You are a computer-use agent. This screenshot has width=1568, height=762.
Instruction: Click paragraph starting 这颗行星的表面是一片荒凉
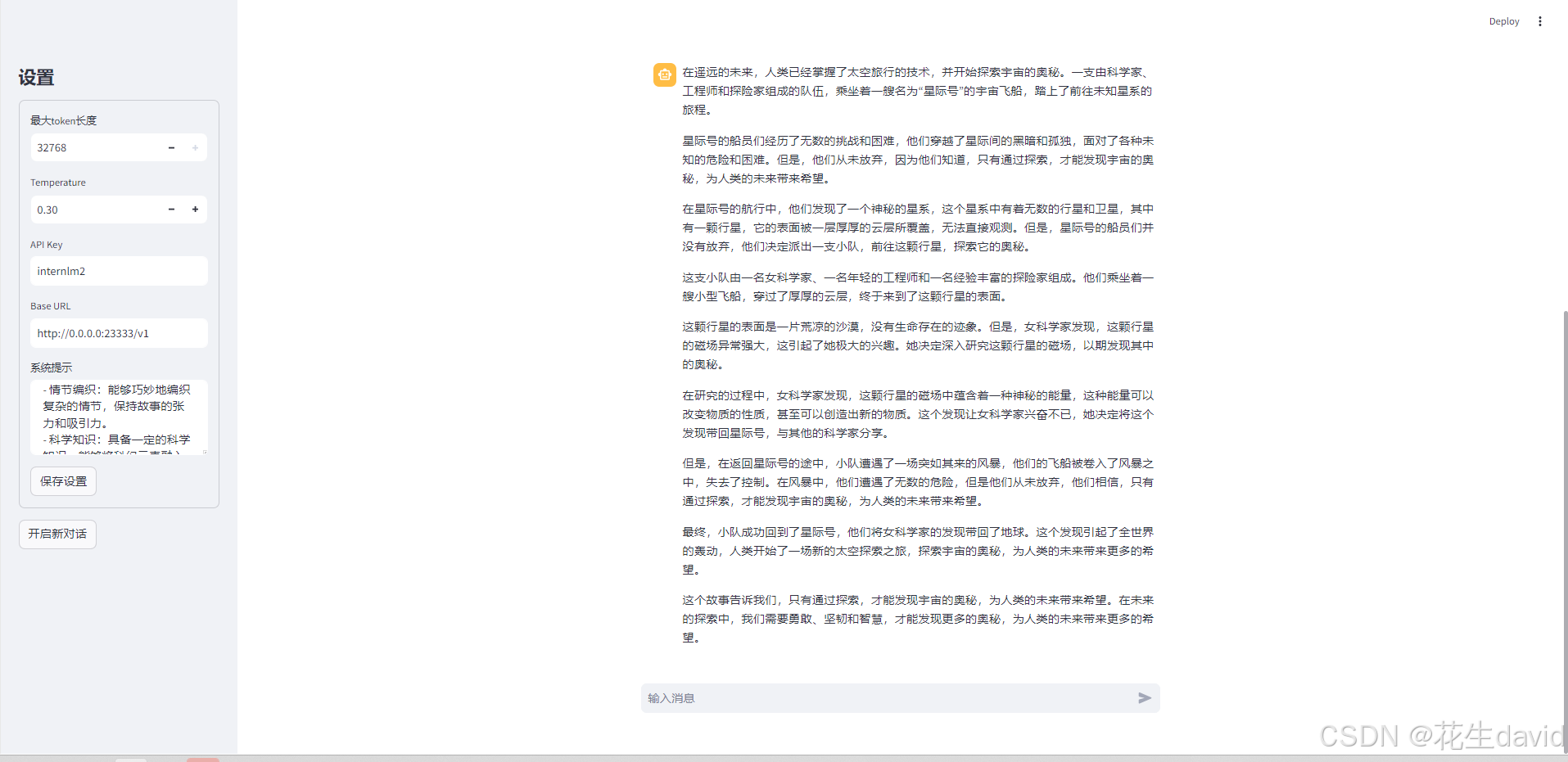click(917, 345)
